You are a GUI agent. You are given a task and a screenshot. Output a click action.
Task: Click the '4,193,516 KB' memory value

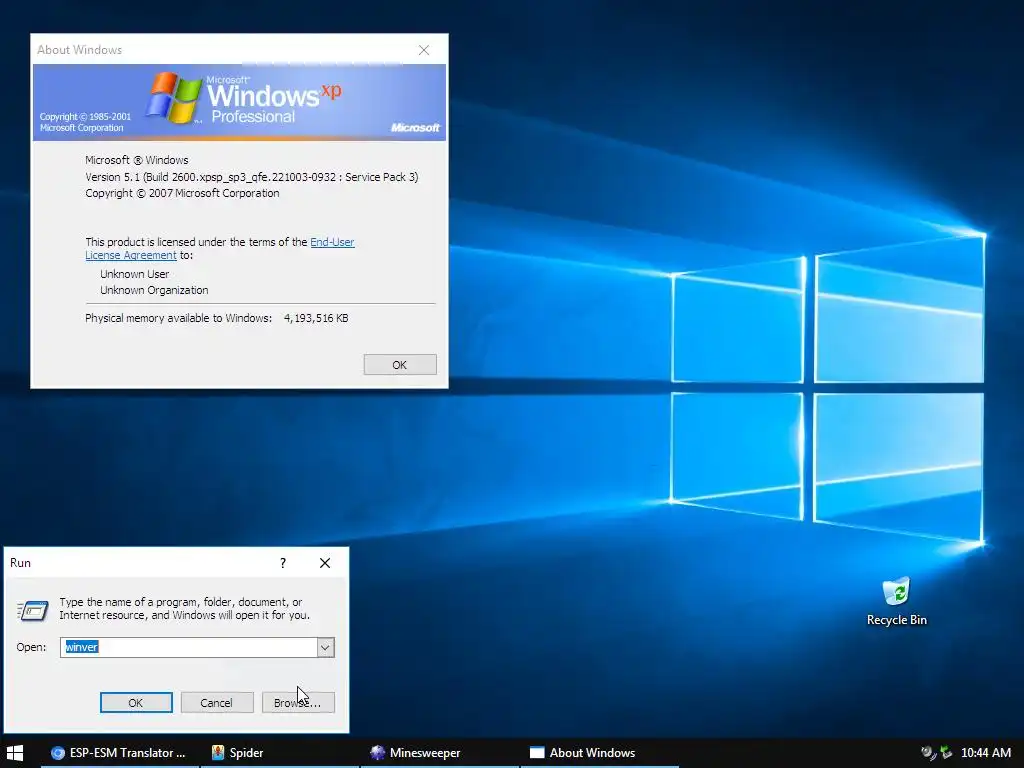pyautogui.click(x=316, y=319)
